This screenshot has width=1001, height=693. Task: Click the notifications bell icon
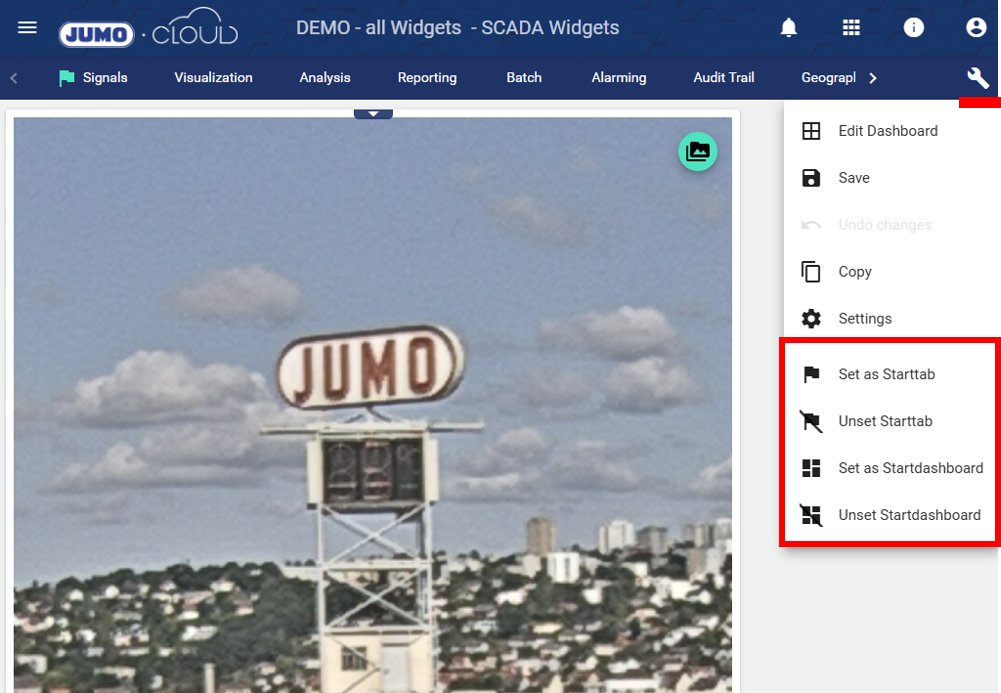(x=789, y=28)
